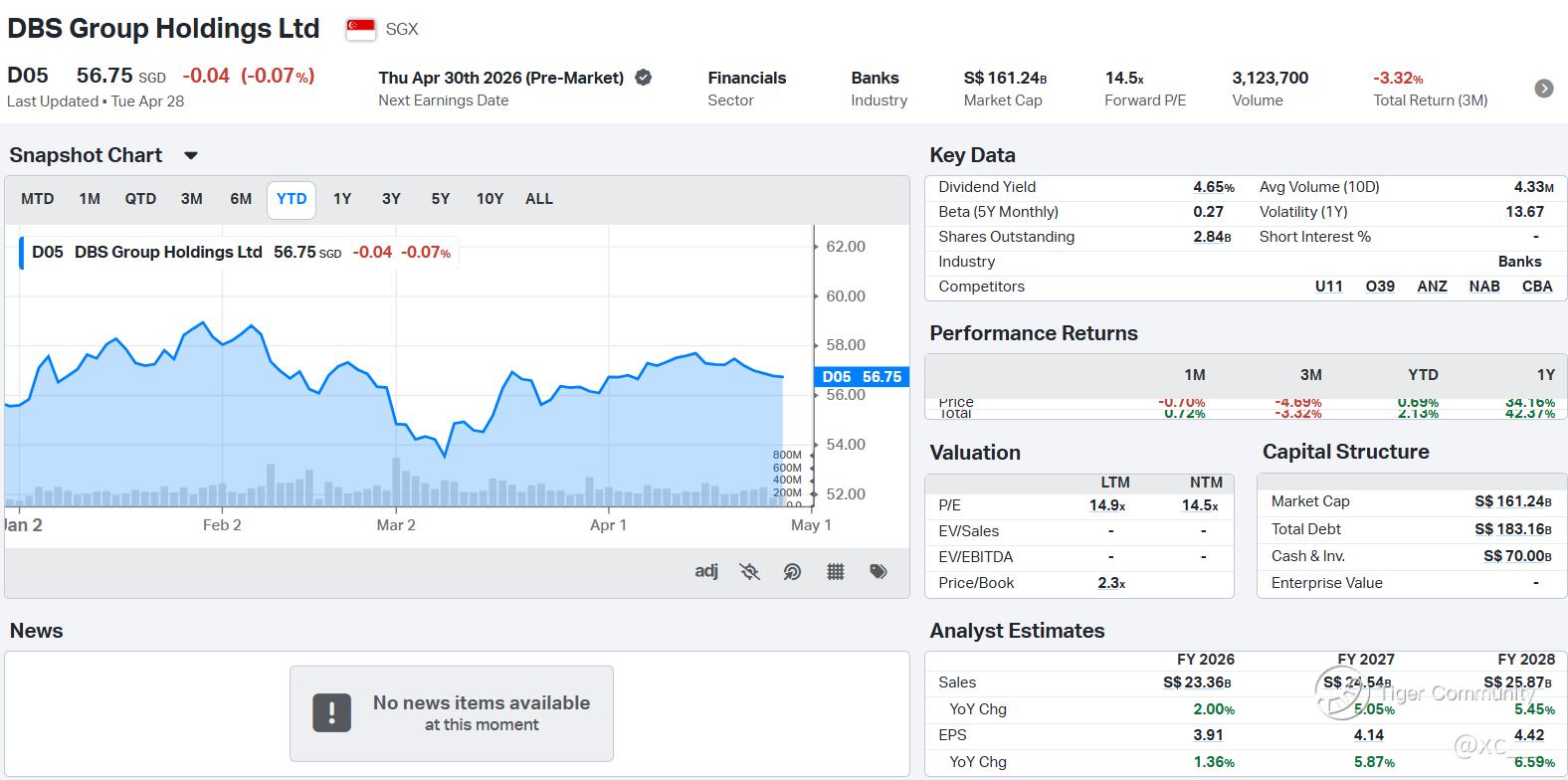Open the Snapshot Chart dropdown arrow
The height and width of the screenshot is (780, 1568).
191,156
